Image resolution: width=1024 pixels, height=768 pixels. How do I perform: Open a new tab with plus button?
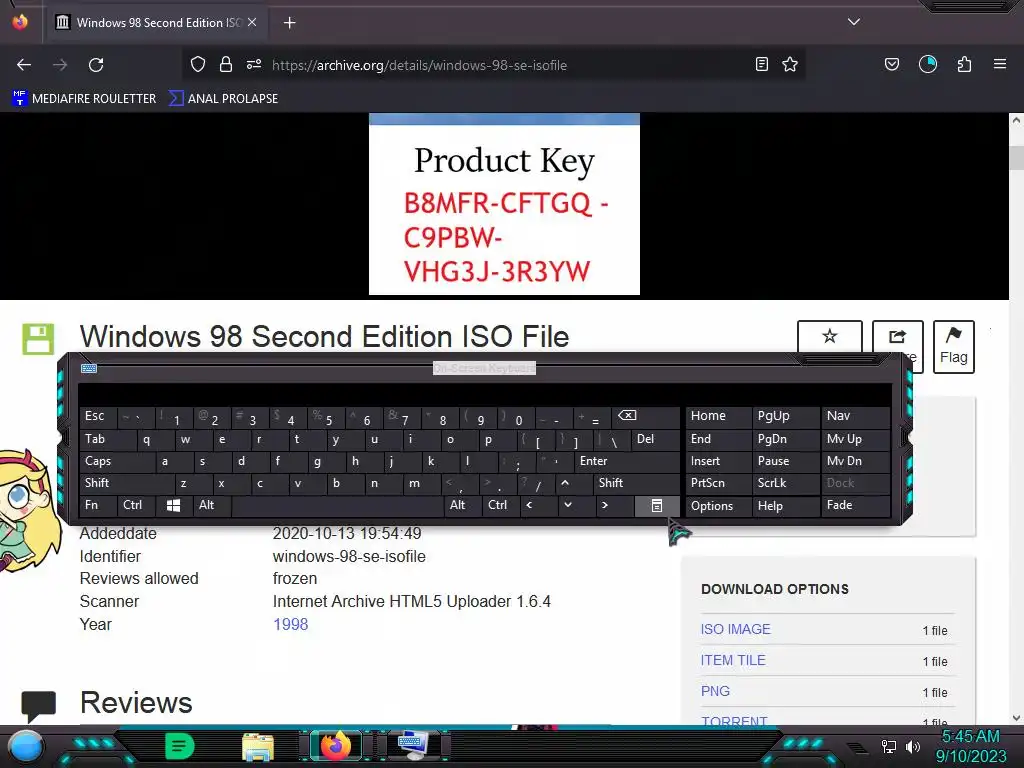pyautogui.click(x=289, y=23)
